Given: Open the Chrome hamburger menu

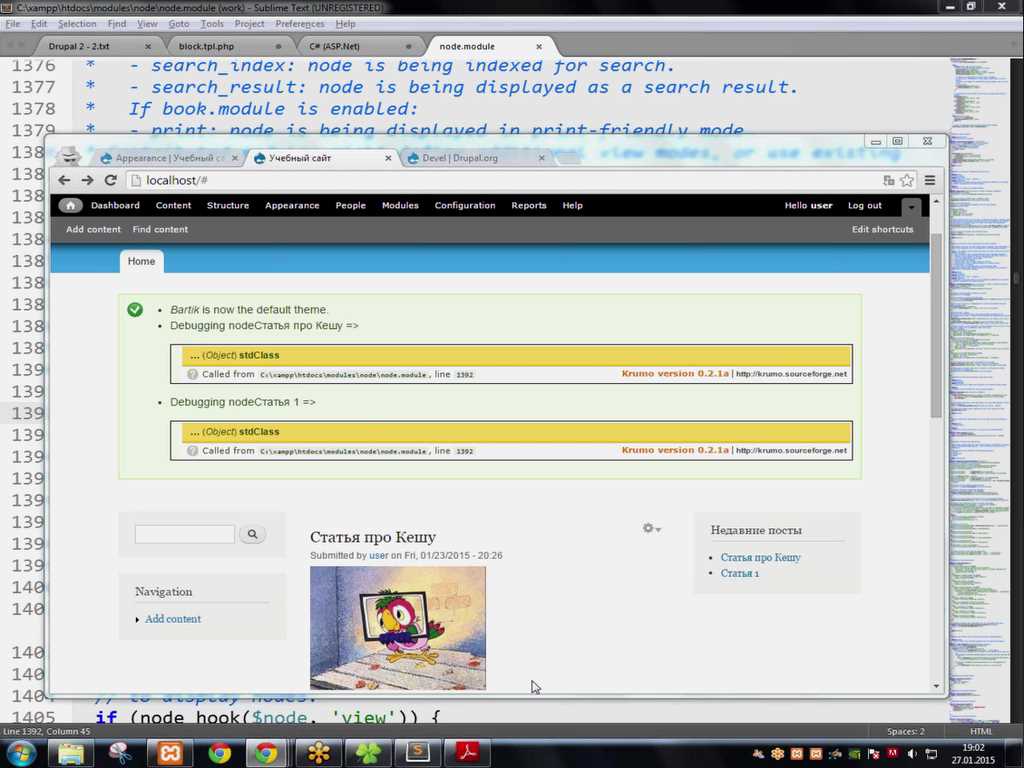Looking at the screenshot, I should [930, 180].
